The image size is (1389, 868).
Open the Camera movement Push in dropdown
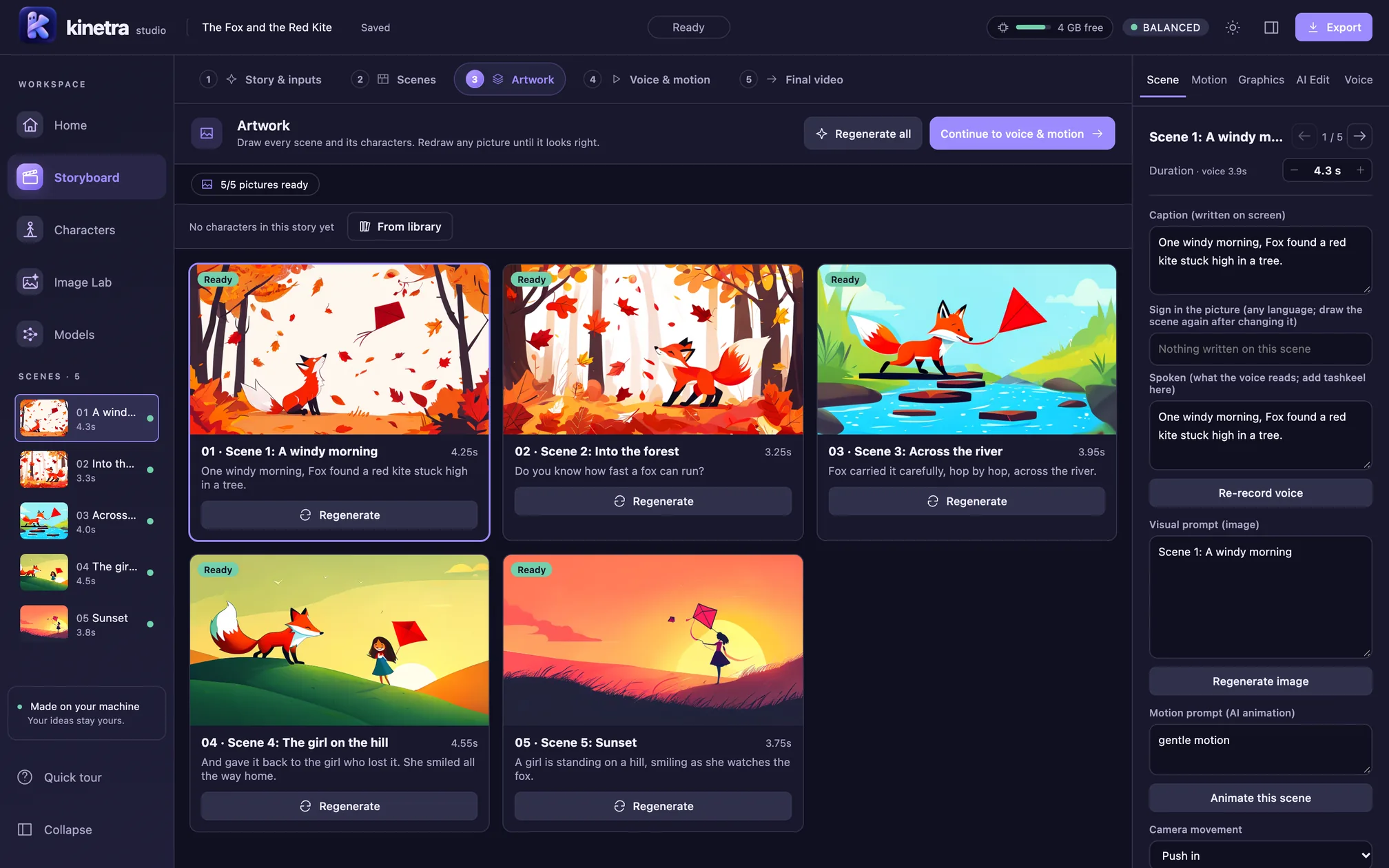[x=1260, y=855]
